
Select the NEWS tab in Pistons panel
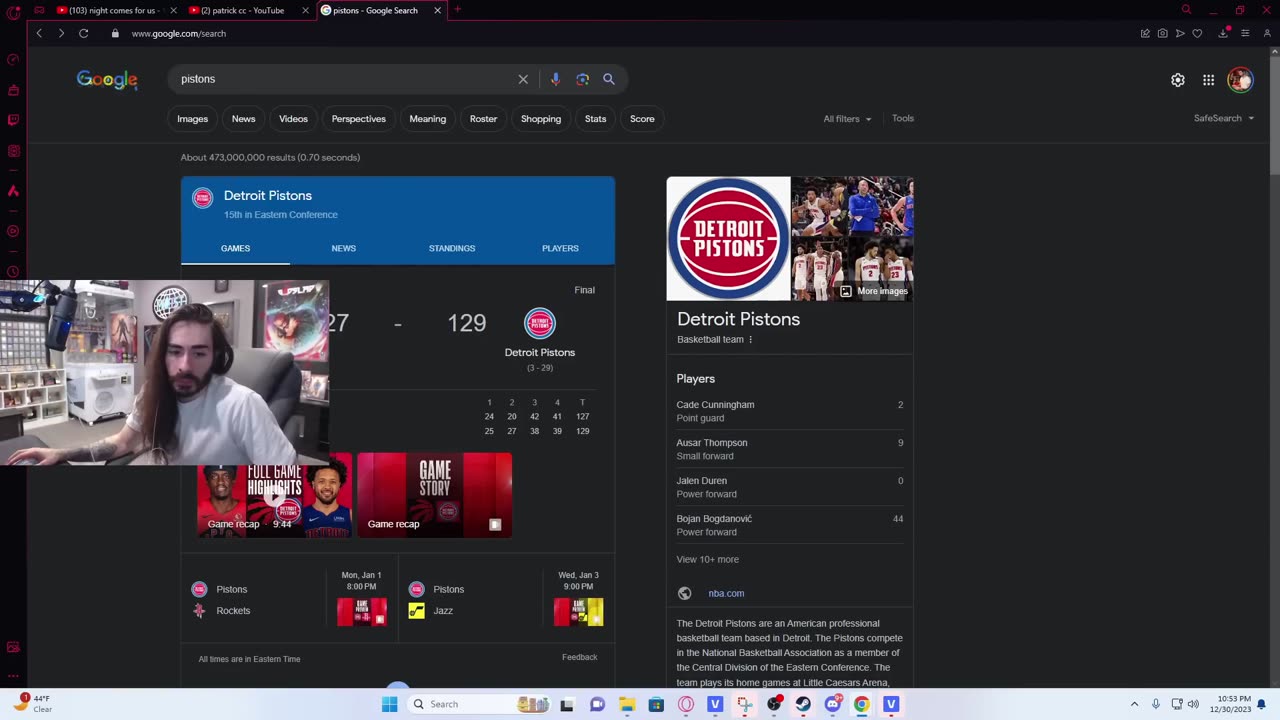click(x=344, y=248)
